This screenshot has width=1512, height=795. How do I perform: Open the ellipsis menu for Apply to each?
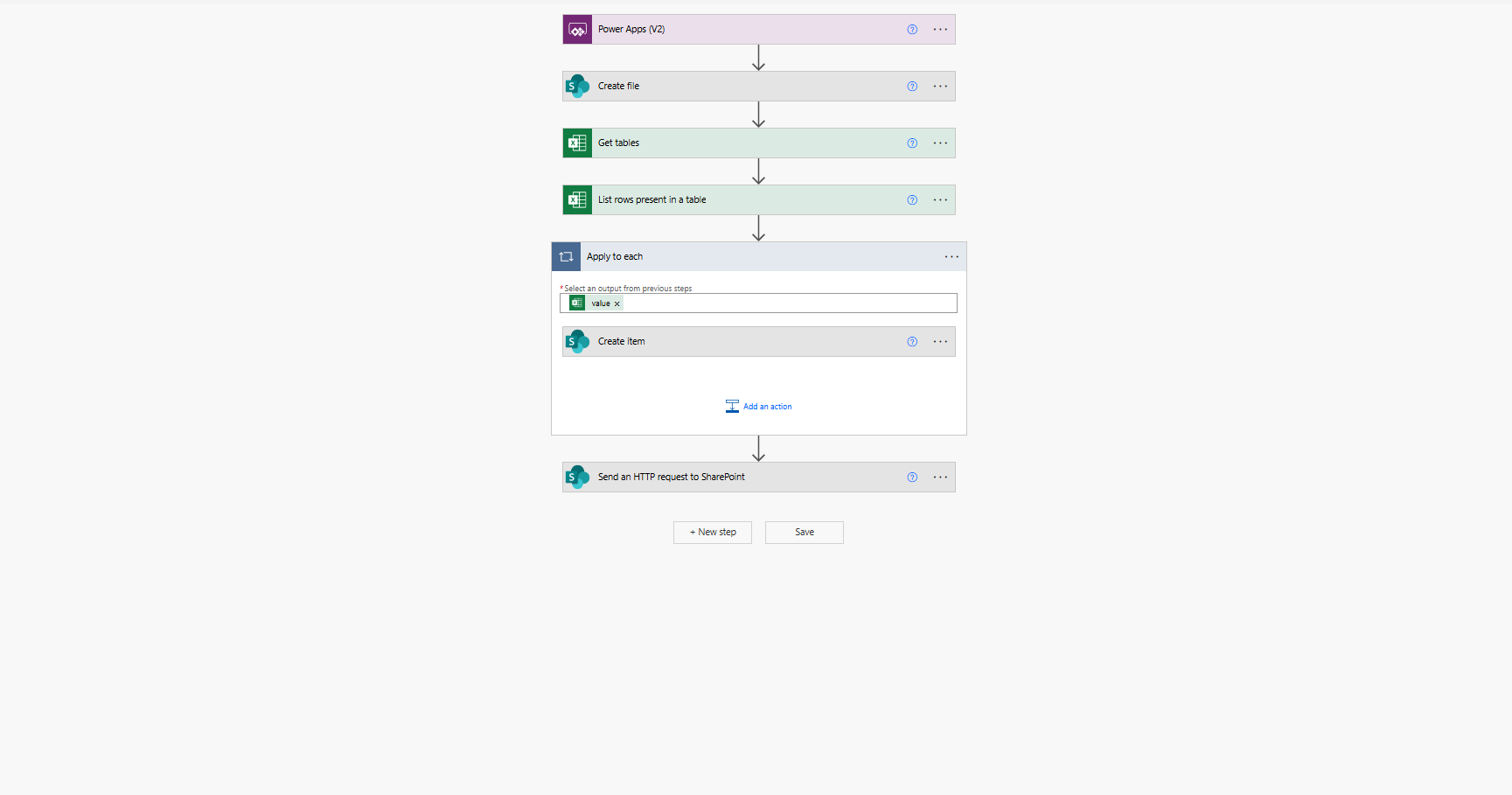(951, 257)
